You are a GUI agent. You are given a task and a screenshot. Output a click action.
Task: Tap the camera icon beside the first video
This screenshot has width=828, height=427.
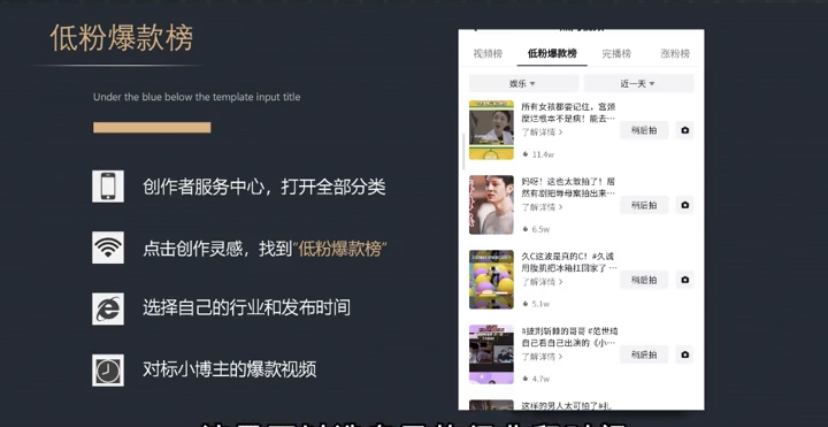[684, 130]
